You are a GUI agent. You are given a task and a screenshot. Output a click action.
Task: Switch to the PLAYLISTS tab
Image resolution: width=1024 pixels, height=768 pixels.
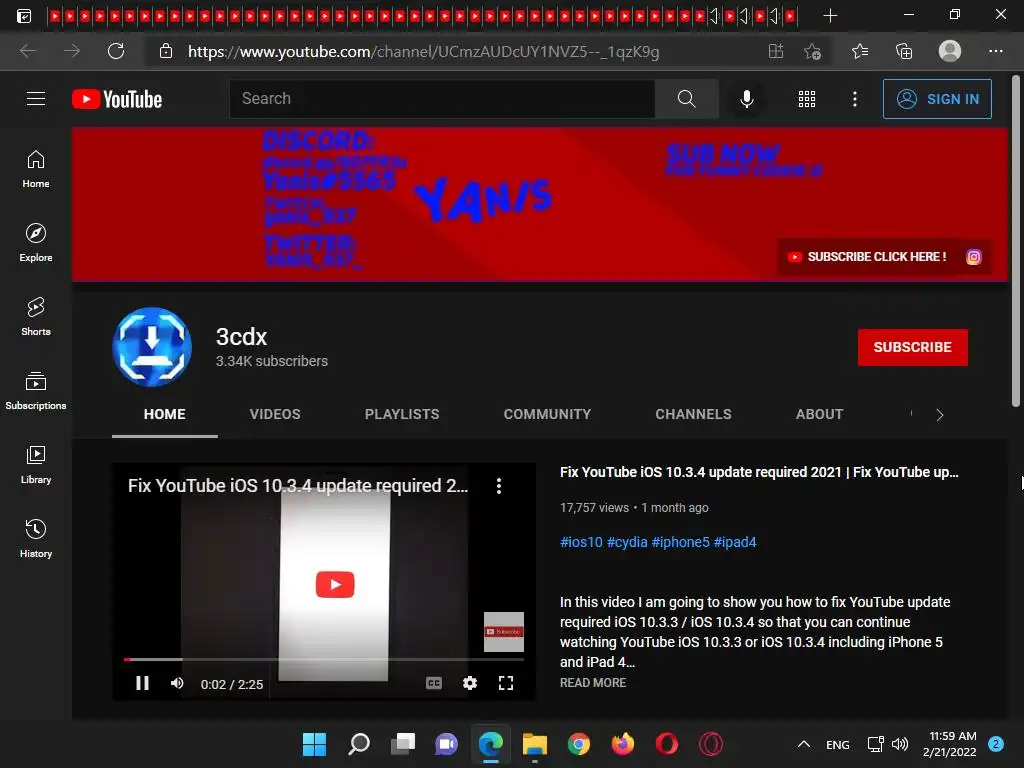402,414
